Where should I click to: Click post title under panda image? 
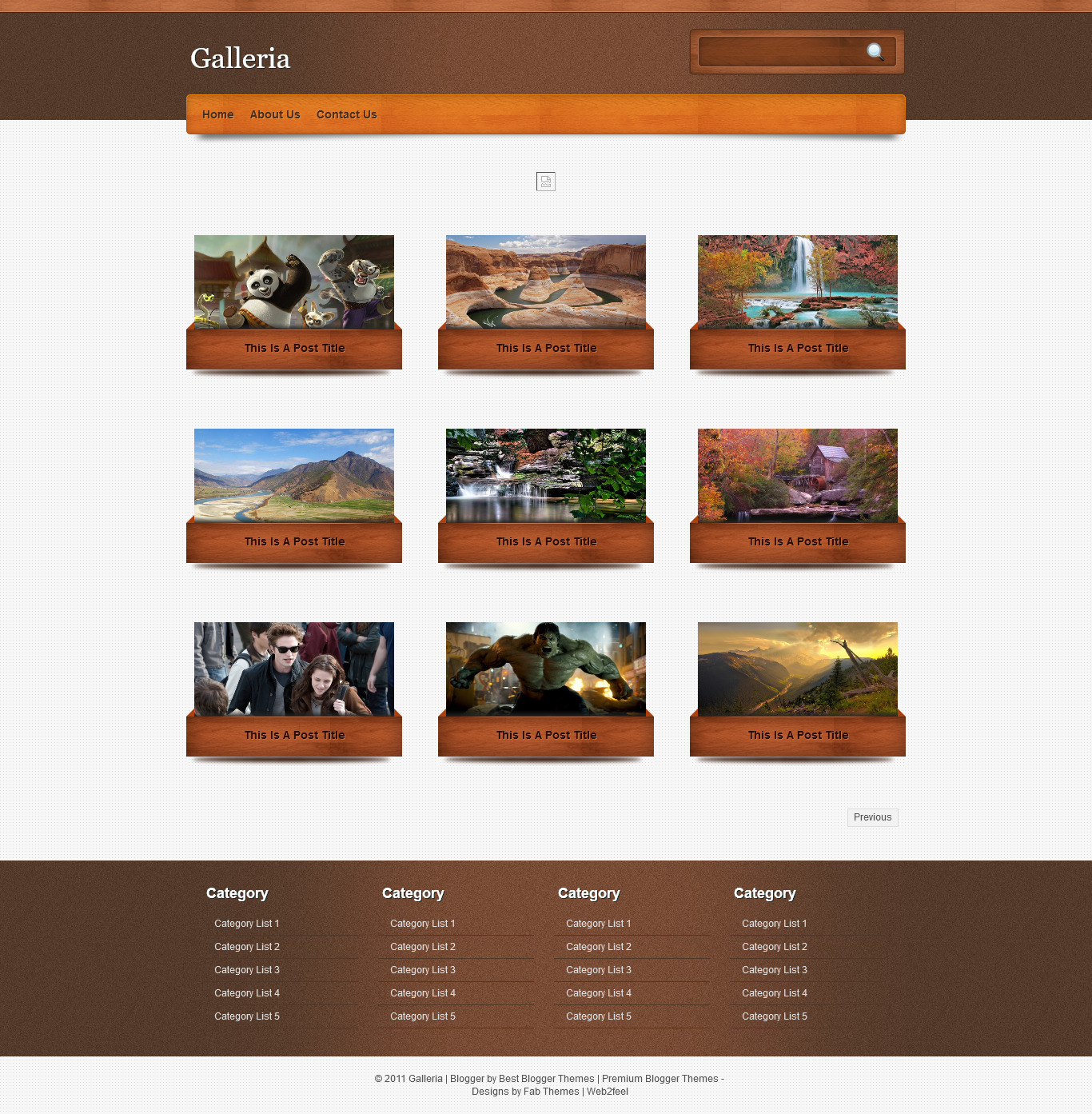coord(294,348)
